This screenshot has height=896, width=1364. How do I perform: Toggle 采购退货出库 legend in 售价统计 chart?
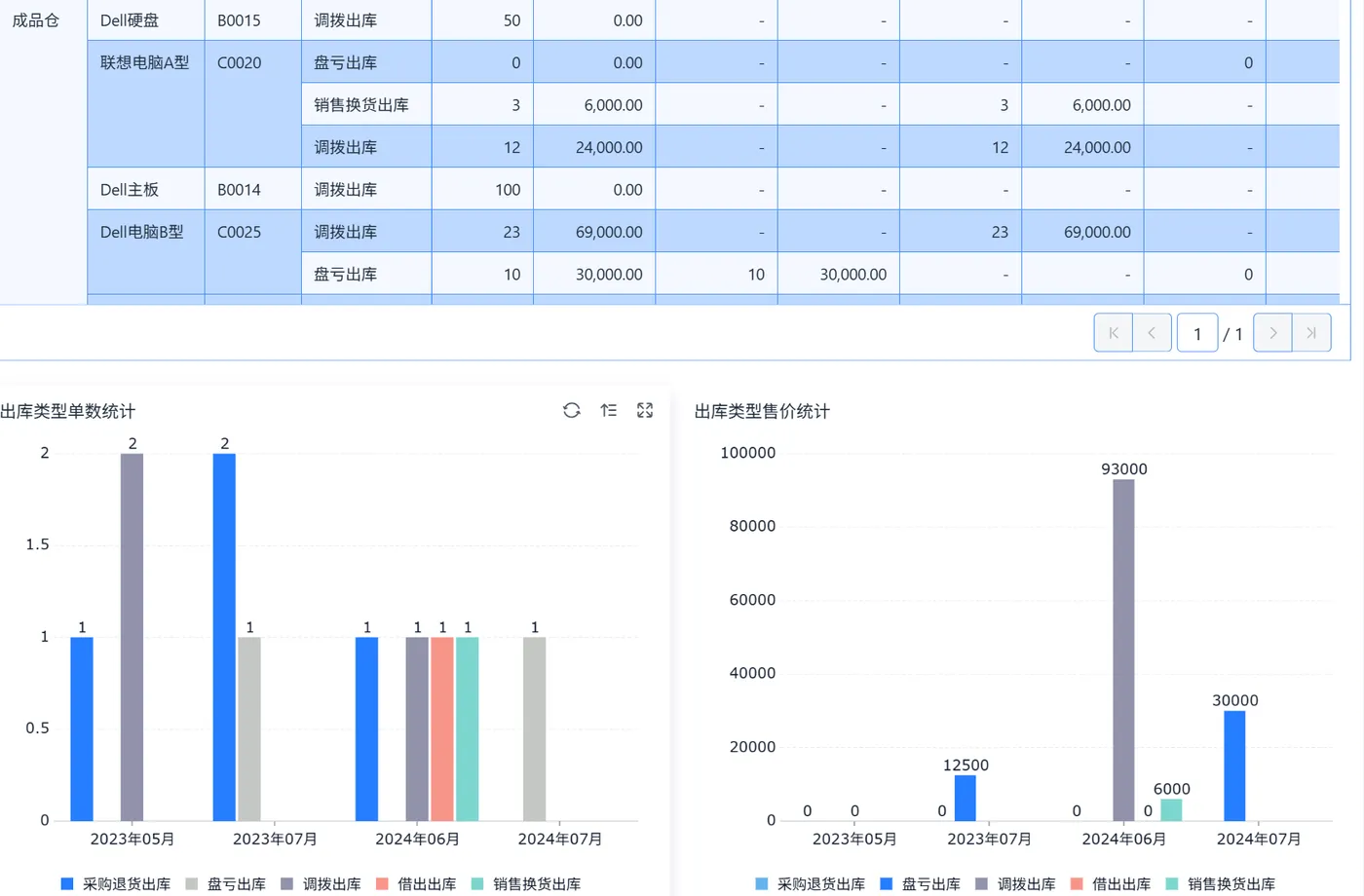tap(810, 884)
